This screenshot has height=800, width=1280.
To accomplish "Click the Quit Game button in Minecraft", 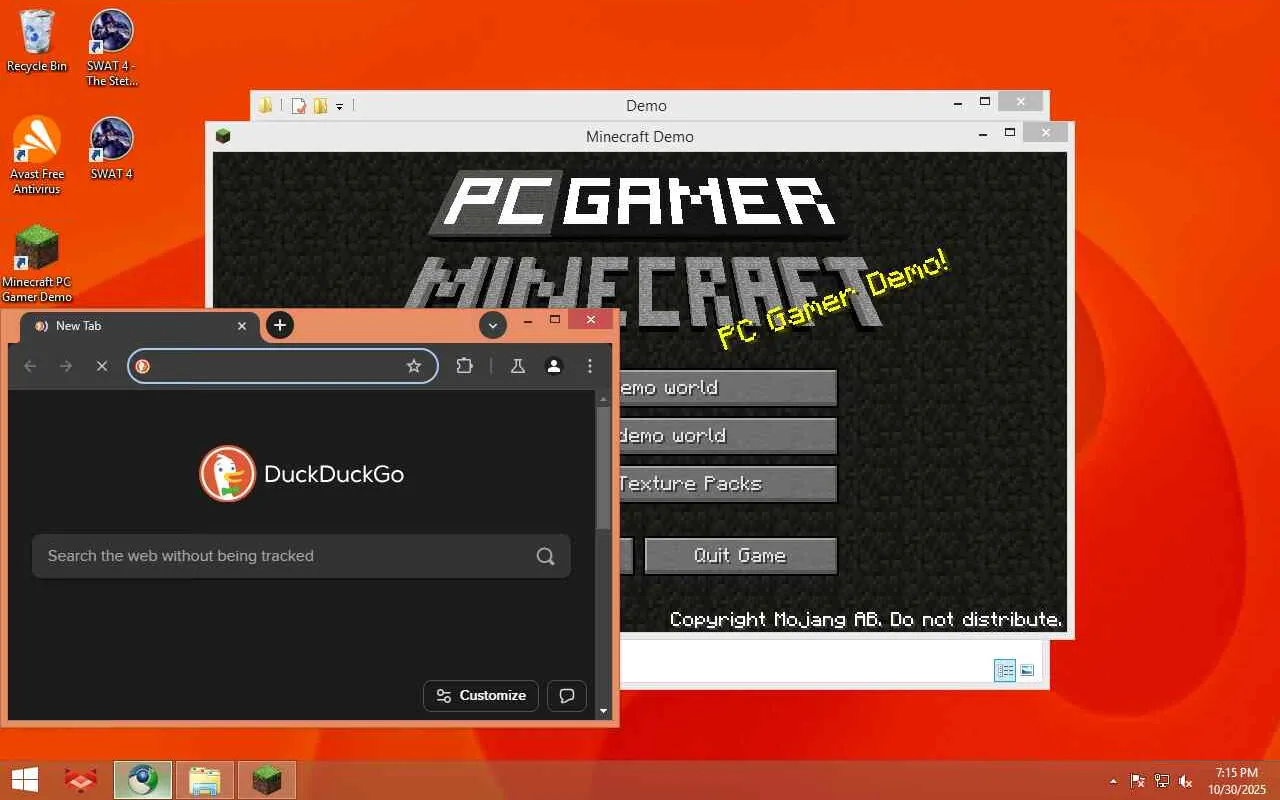I will (x=740, y=556).
